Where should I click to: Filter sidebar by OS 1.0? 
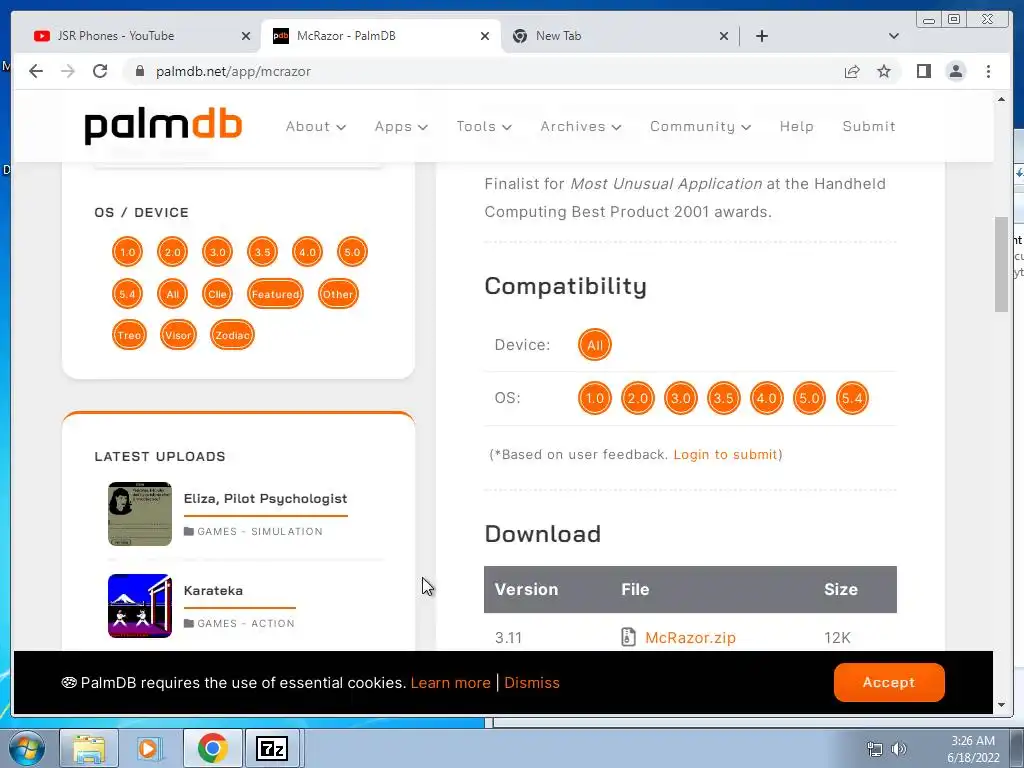coord(127,252)
